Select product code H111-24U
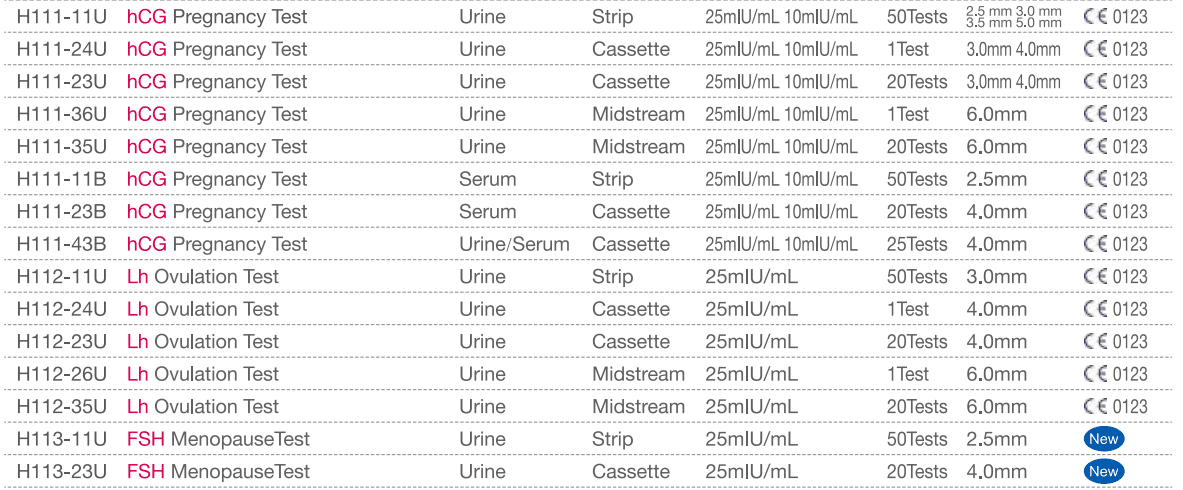The height and width of the screenshot is (490, 1183). coord(62,49)
